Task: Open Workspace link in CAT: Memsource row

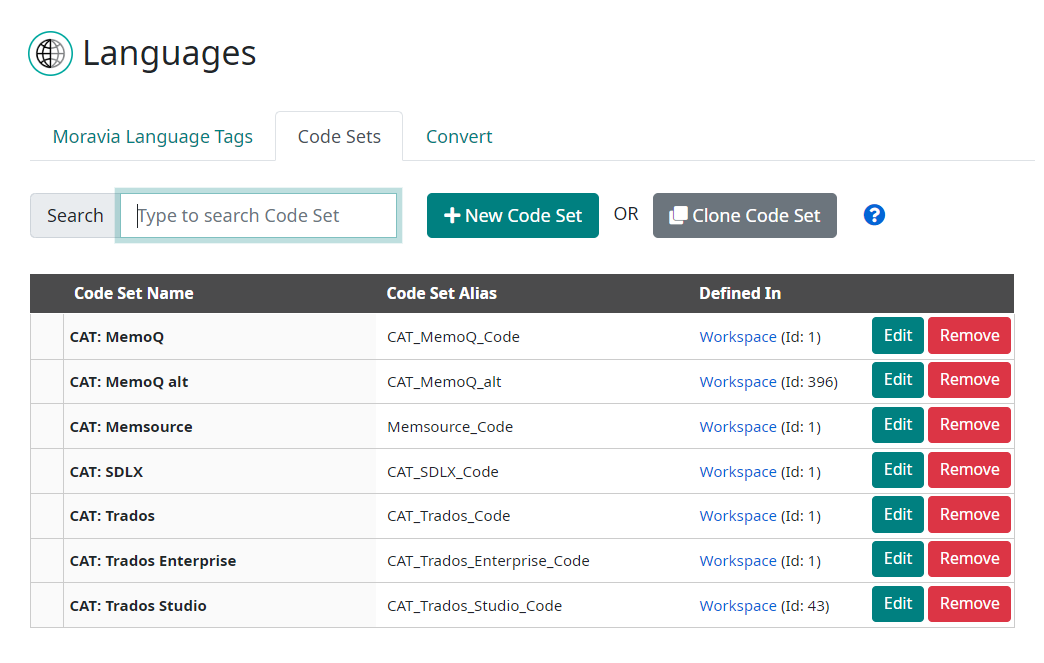Action: pos(738,427)
